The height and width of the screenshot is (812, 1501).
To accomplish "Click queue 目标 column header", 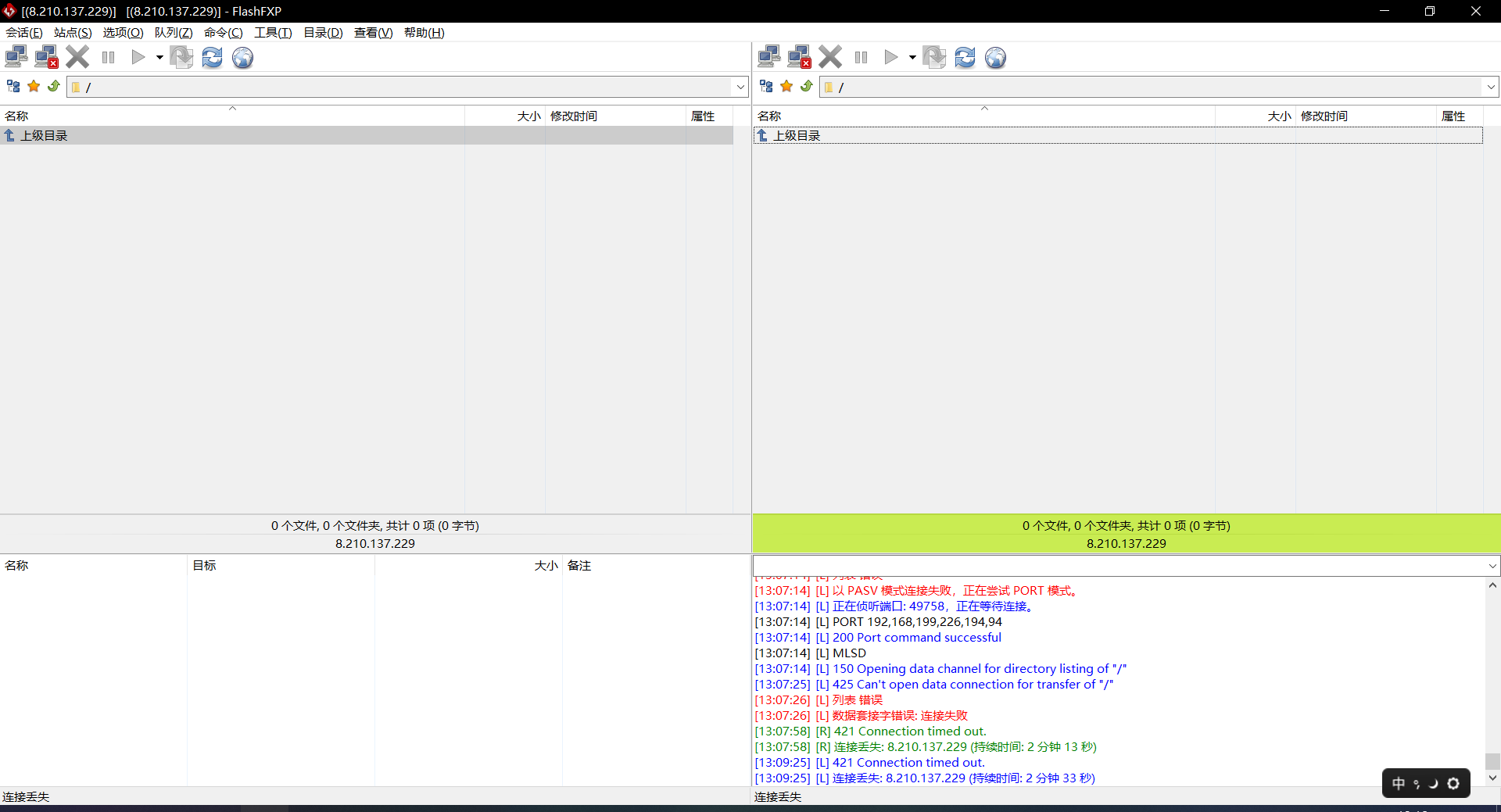I will coord(281,565).
